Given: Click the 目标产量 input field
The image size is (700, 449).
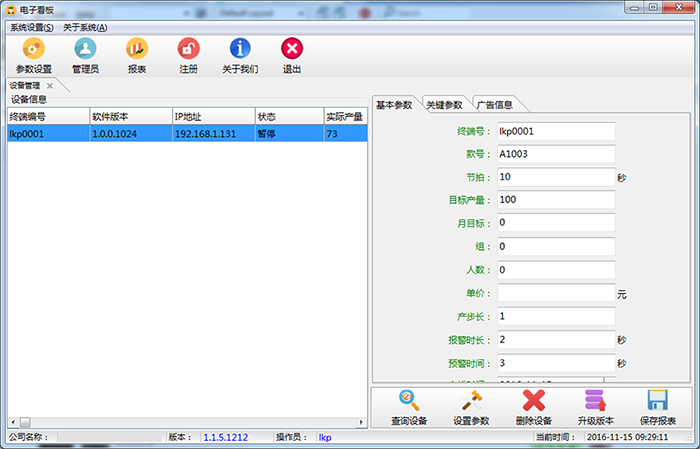Looking at the screenshot, I should pyautogui.click(x=555, y=200).
